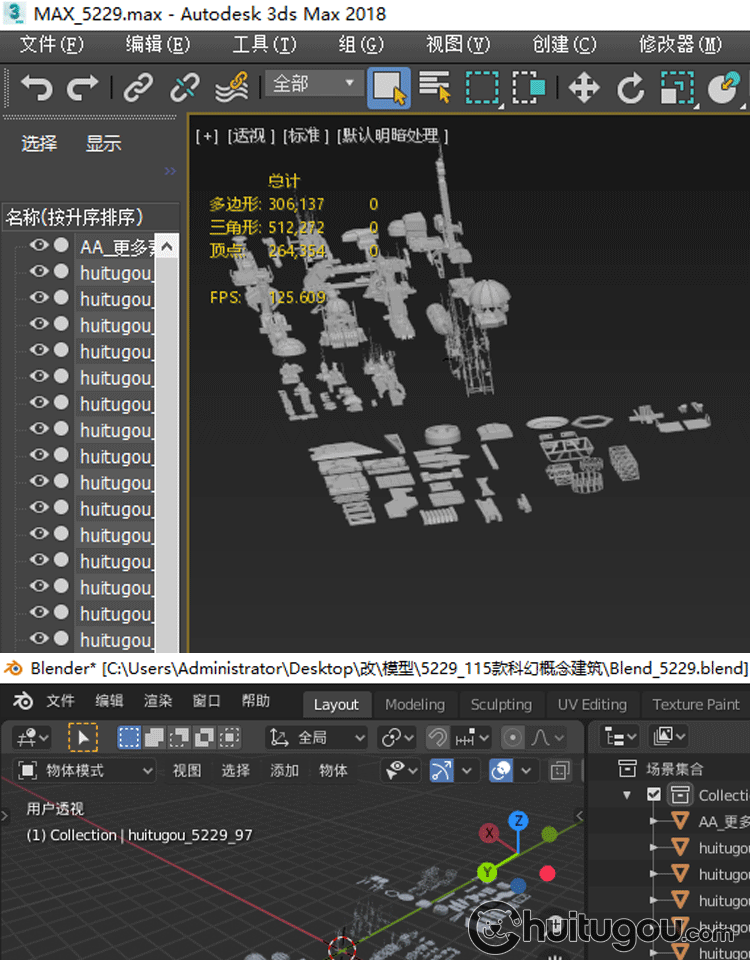This screenshot has height=960, width=750.
Task: Open the 物体模式 mode dropdown
Action: pyautogui.click(x=84, y=770)
